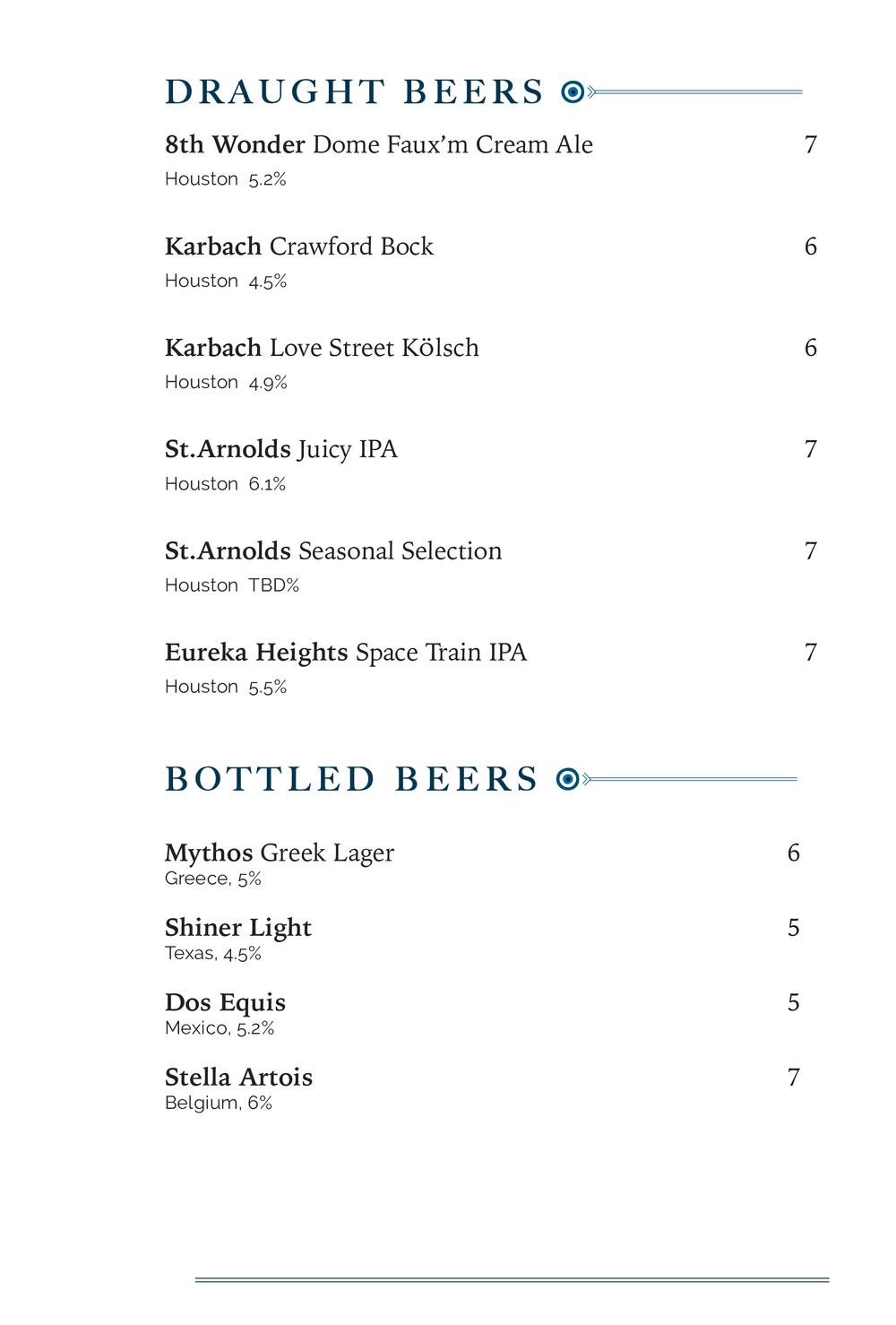Select Mythos Greek Lager
Viewport: 896px width, 1325px height.
pos(280,853)
